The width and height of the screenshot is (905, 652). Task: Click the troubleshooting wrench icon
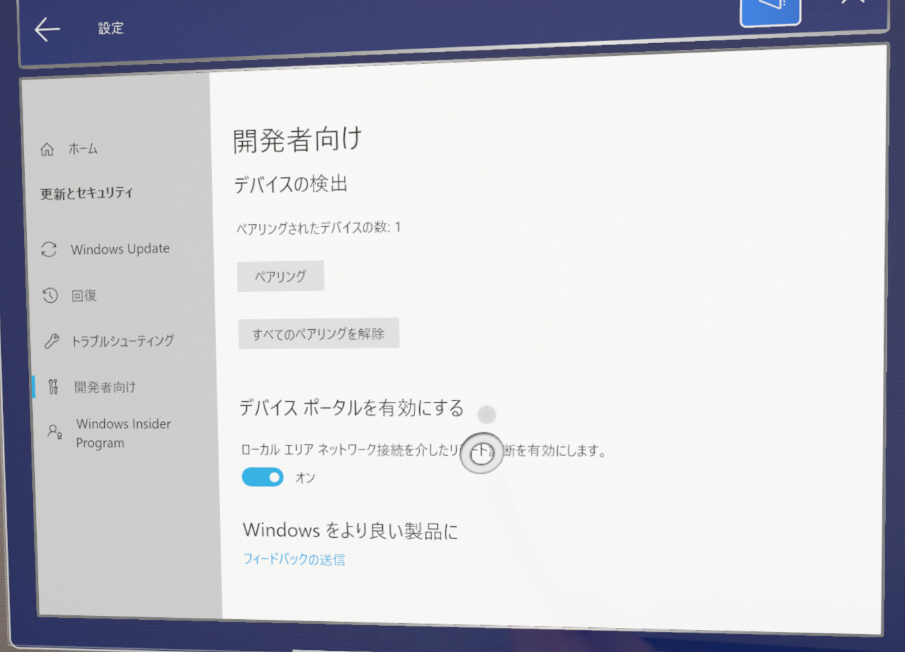(51, 341)
